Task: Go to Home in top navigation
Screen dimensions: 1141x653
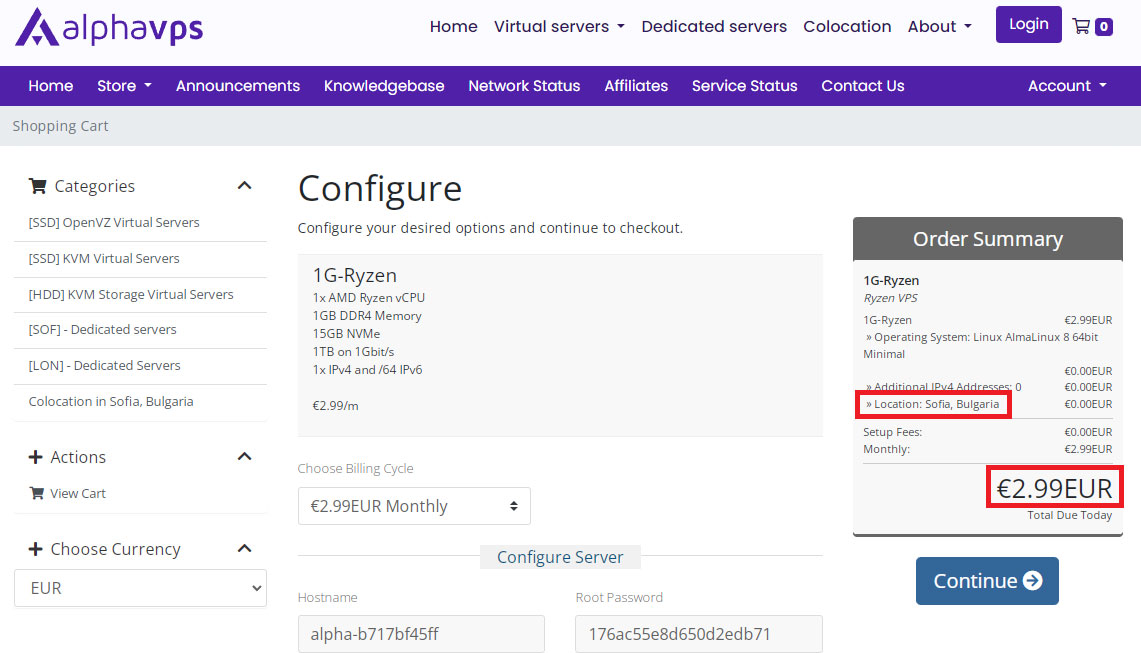Action: point(453,26)
